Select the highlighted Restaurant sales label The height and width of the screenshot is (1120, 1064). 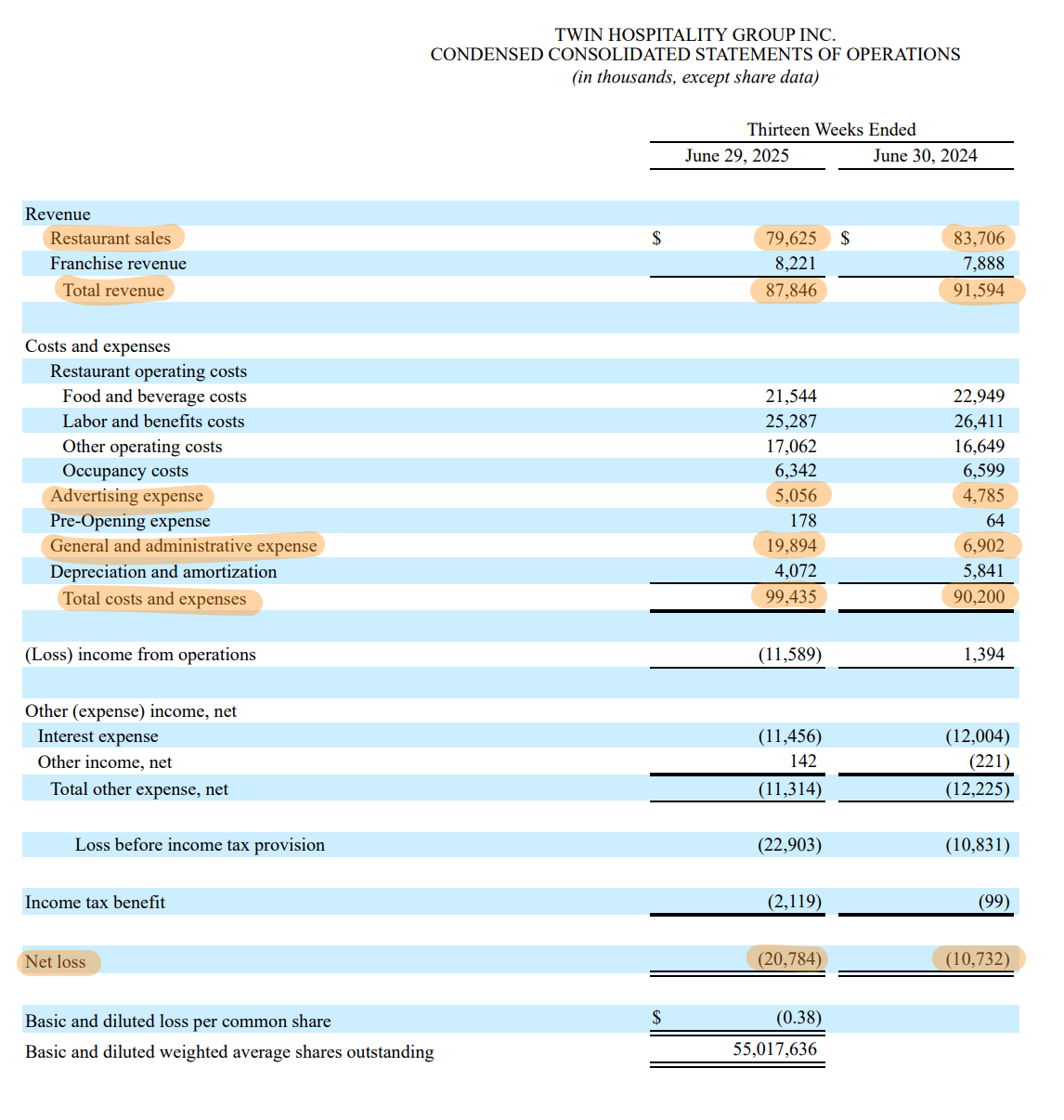point(111,238)
